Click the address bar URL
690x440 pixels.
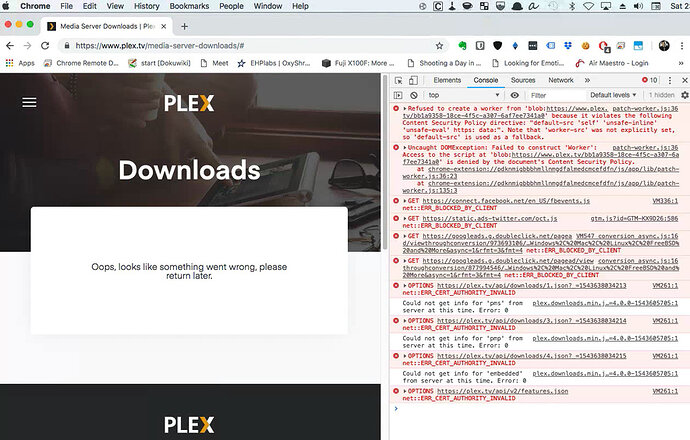[159, 45]
